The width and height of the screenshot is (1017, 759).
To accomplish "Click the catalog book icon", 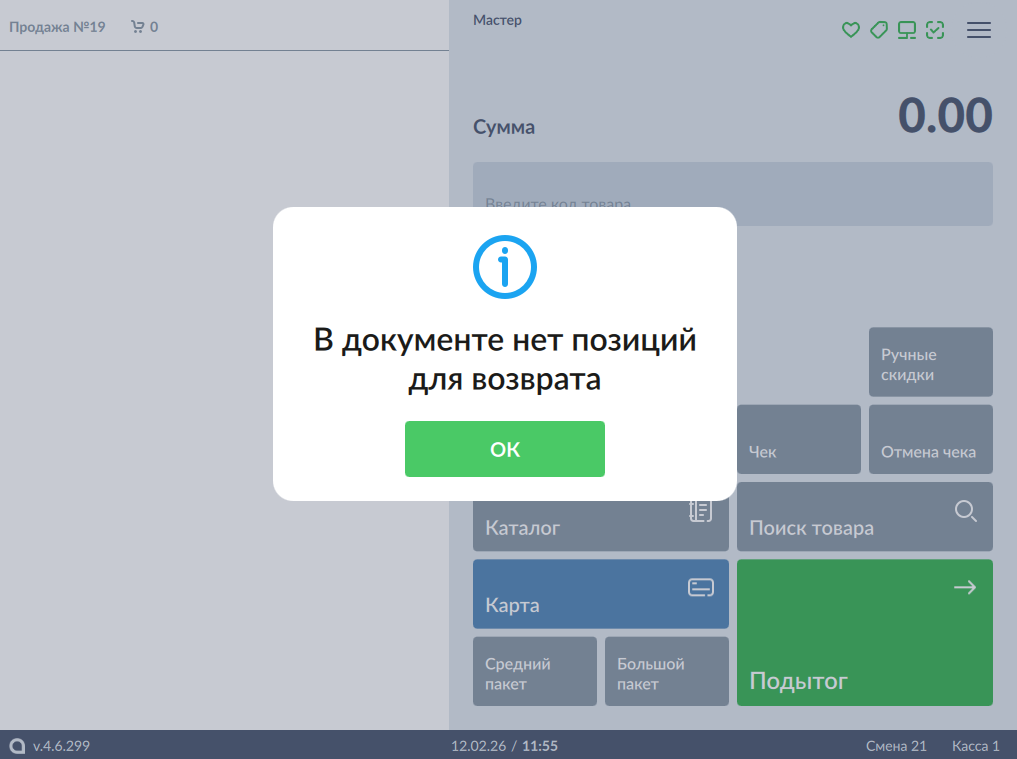I will [701, 510].
